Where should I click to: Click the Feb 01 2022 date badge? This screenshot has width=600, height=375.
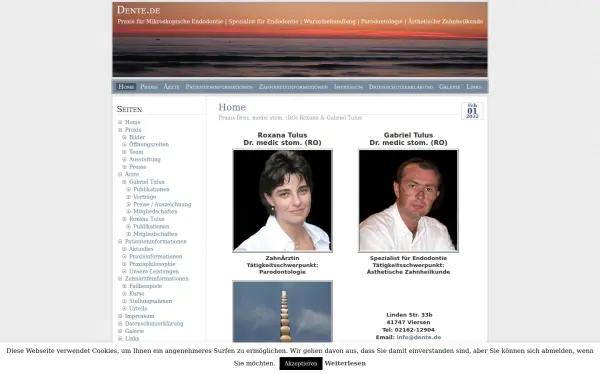pyautogui.click(x=472, y=111)
